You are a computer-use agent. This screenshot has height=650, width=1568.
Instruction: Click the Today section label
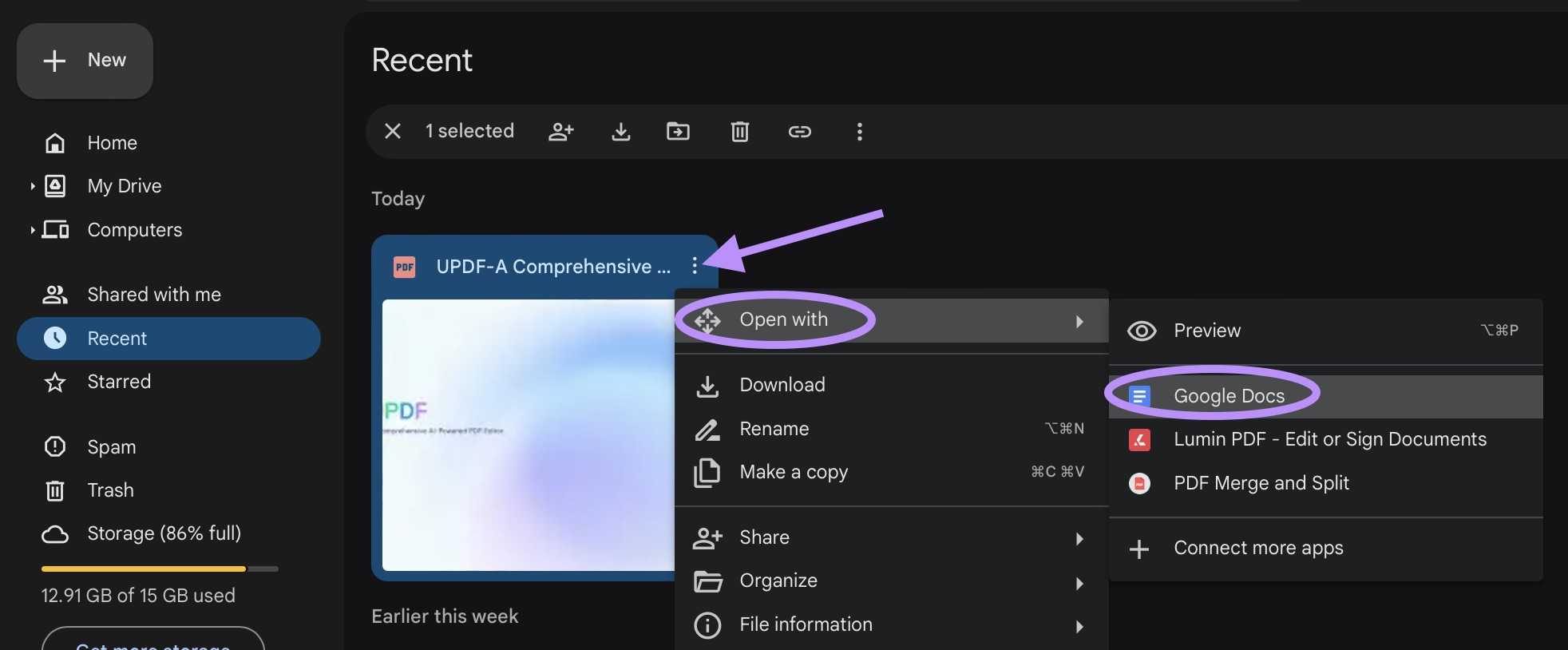point(398,199)
